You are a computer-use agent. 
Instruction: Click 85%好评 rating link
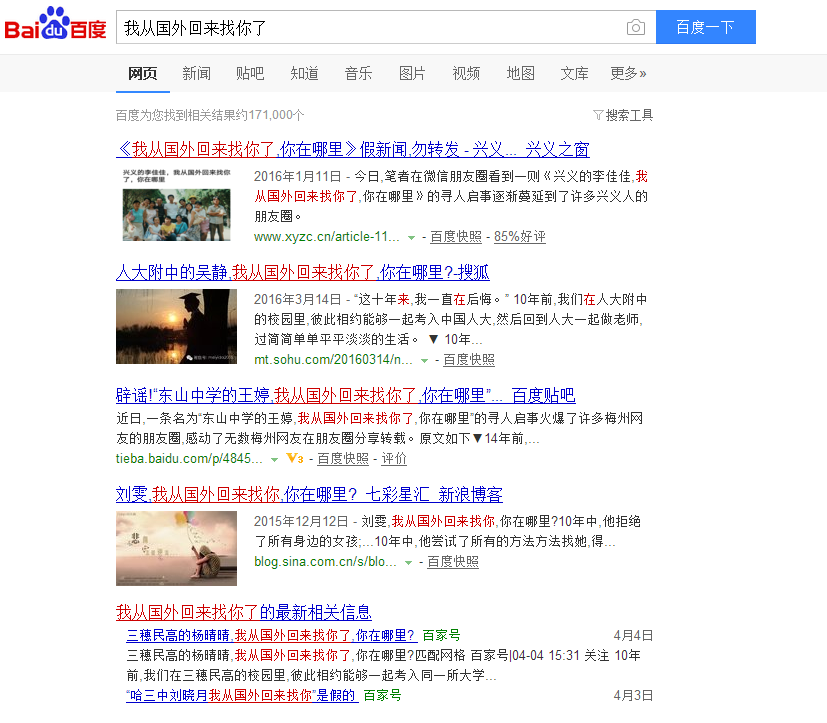[520, 237]
